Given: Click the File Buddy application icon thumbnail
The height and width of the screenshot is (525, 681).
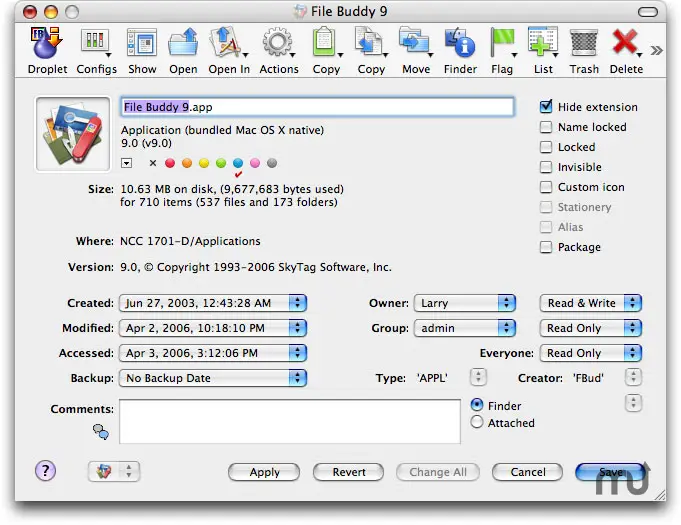Looking at the screenshot, I should [73, 134].
